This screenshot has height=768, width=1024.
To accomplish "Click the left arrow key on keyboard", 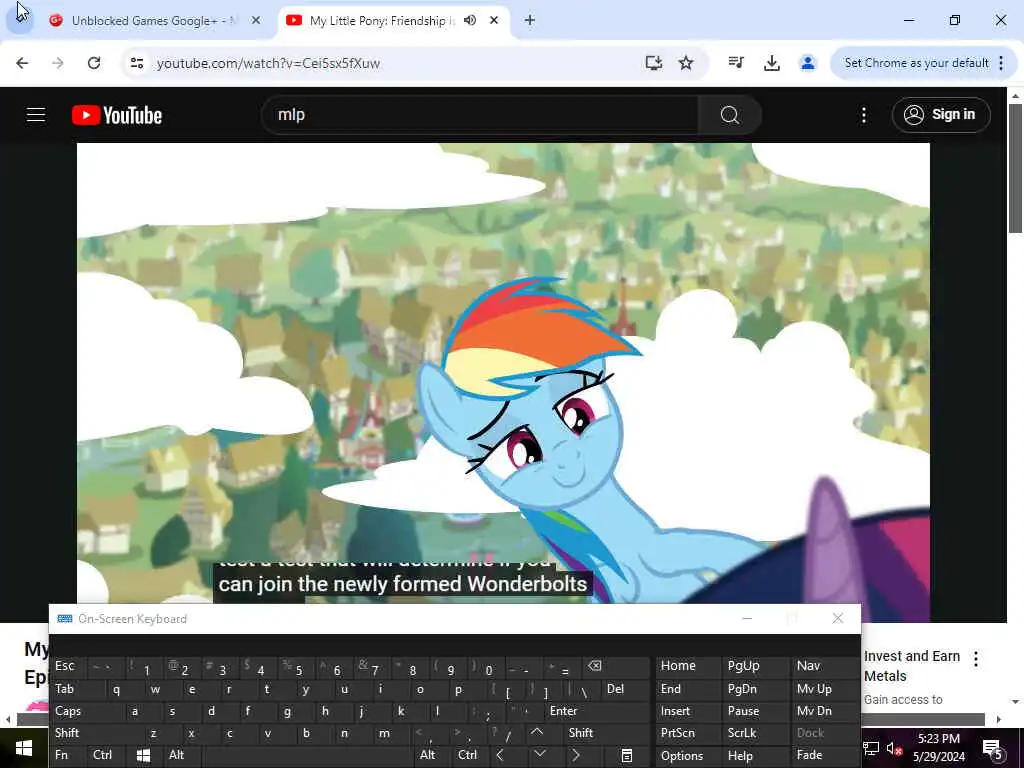I will tap(500, 755).
